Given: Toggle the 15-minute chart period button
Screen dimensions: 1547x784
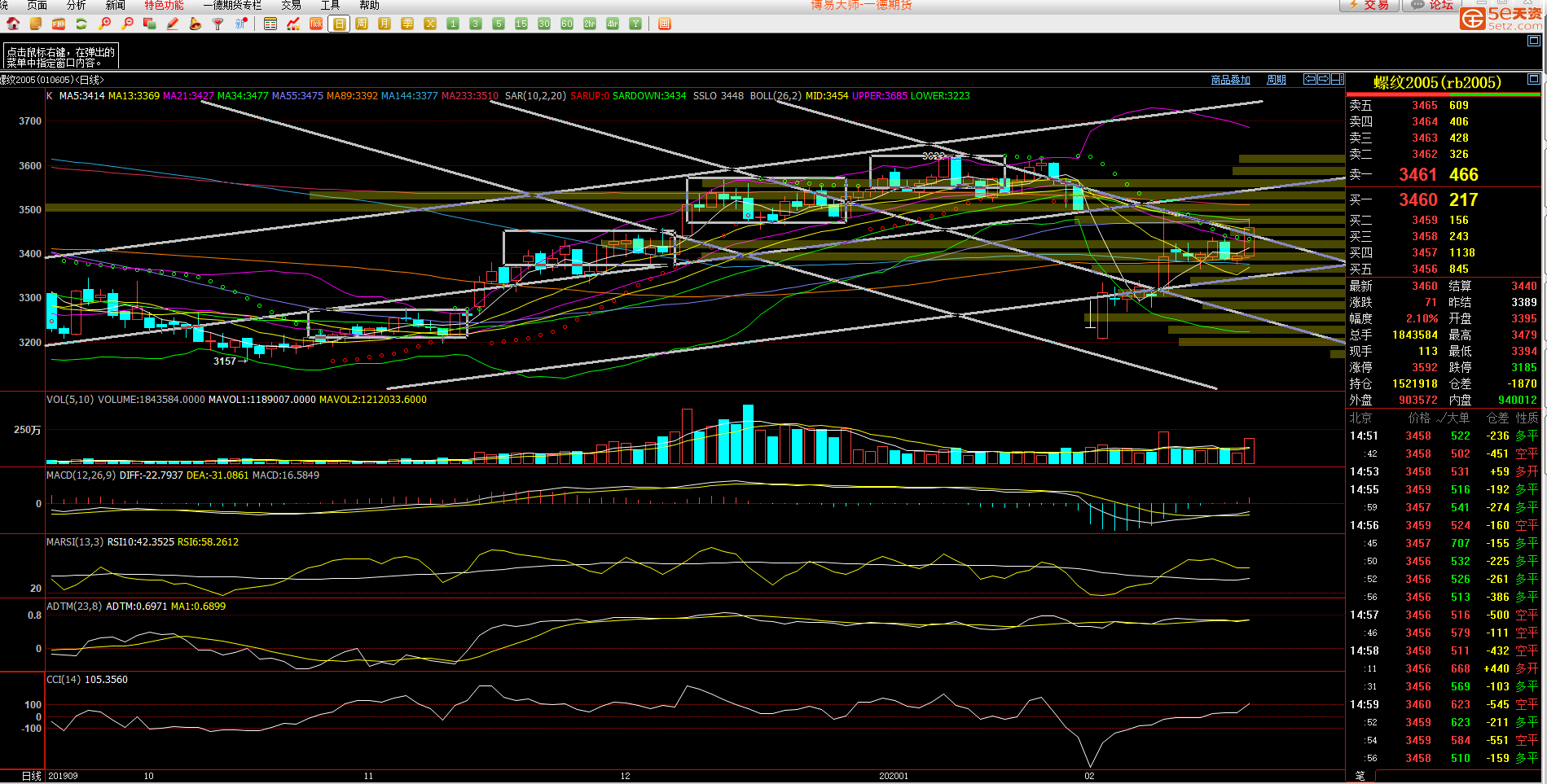Looking at the screenshot, I should 521,24.
